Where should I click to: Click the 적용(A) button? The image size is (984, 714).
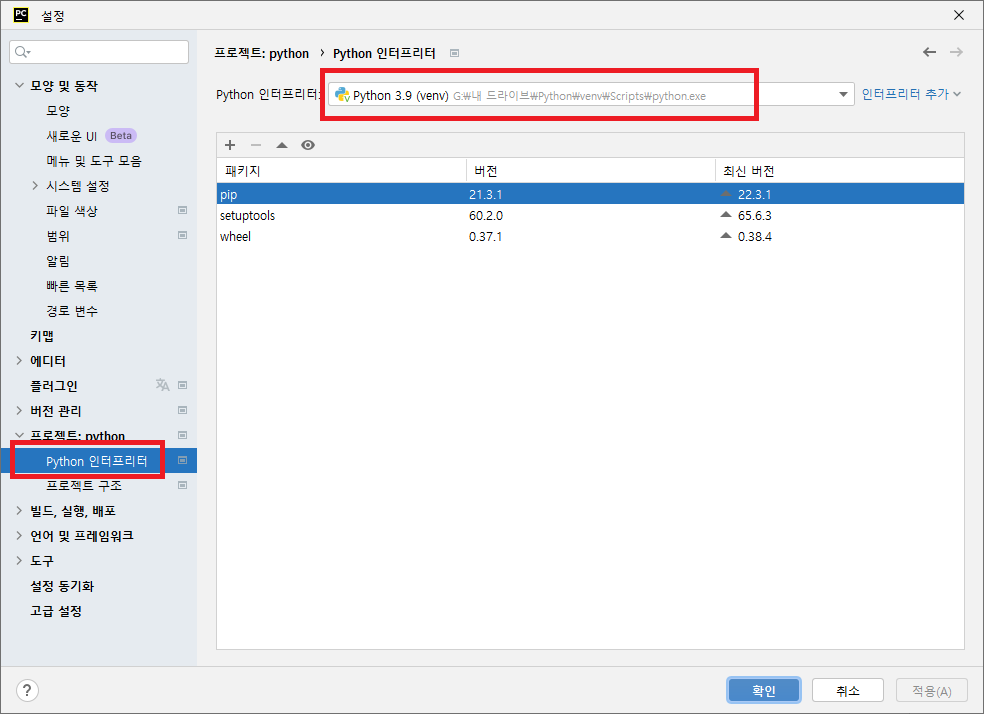click(x=932, y=690)
